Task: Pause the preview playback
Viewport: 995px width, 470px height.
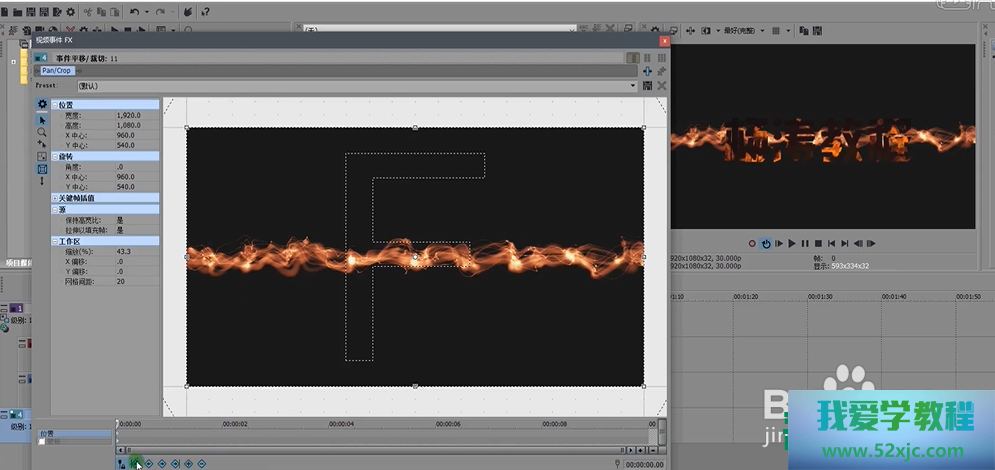Action: click(805, 243)
